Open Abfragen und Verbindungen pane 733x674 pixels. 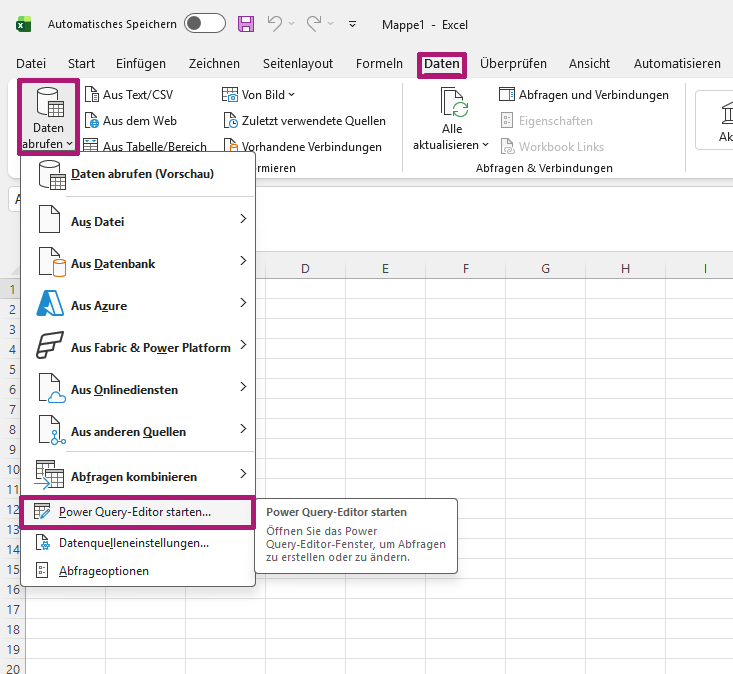(x=583, y=95)
